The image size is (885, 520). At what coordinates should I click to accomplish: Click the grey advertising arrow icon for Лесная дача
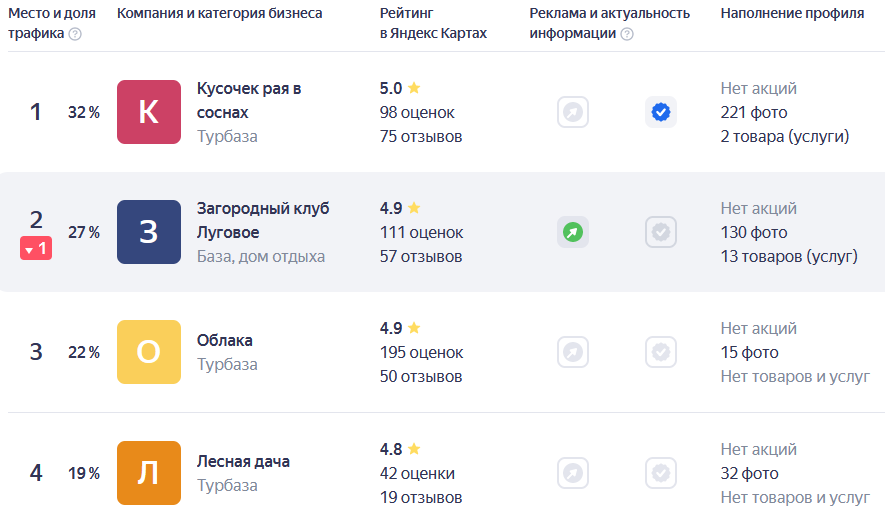click(x=573, y=473)
